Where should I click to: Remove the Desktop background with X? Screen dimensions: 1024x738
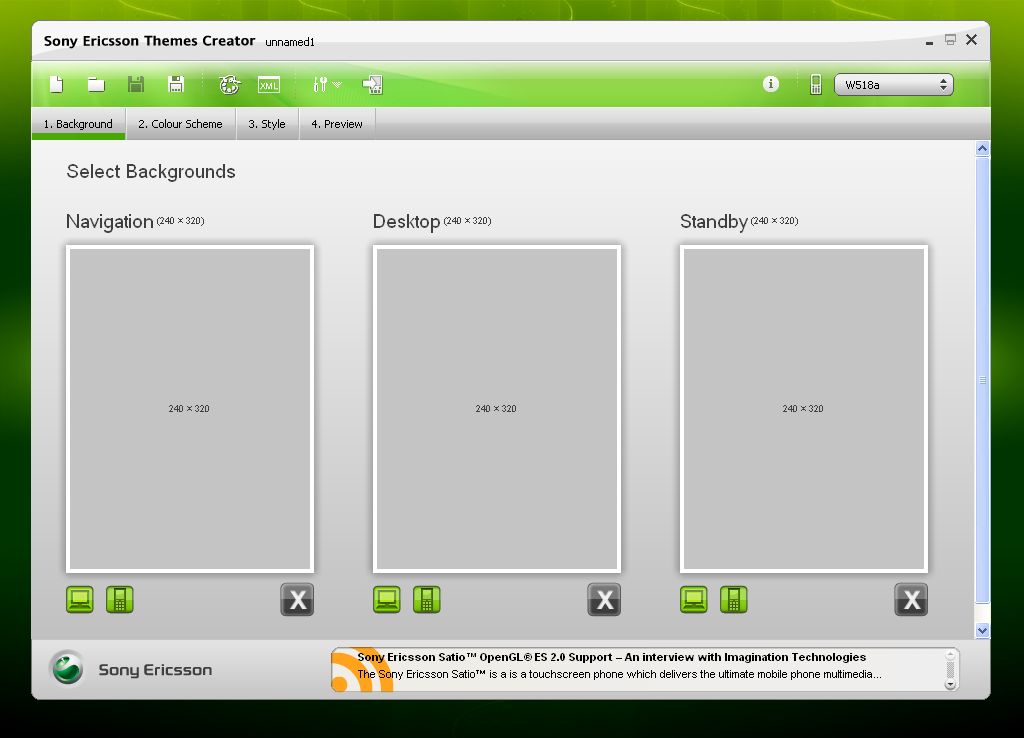pos(604,600)
